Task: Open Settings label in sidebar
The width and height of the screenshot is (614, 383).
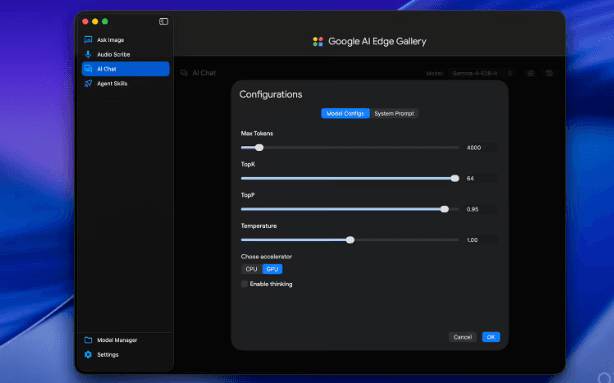Action: pos(108,354)
